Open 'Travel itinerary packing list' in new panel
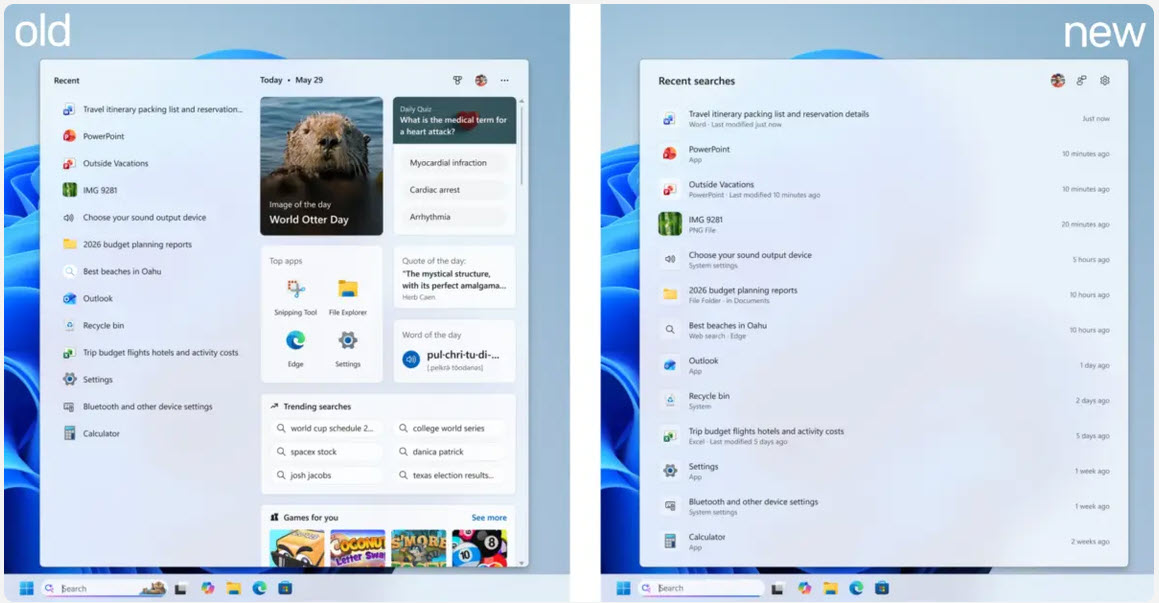1159x603 pixels. pyautogui.click(x=884, y=119)
